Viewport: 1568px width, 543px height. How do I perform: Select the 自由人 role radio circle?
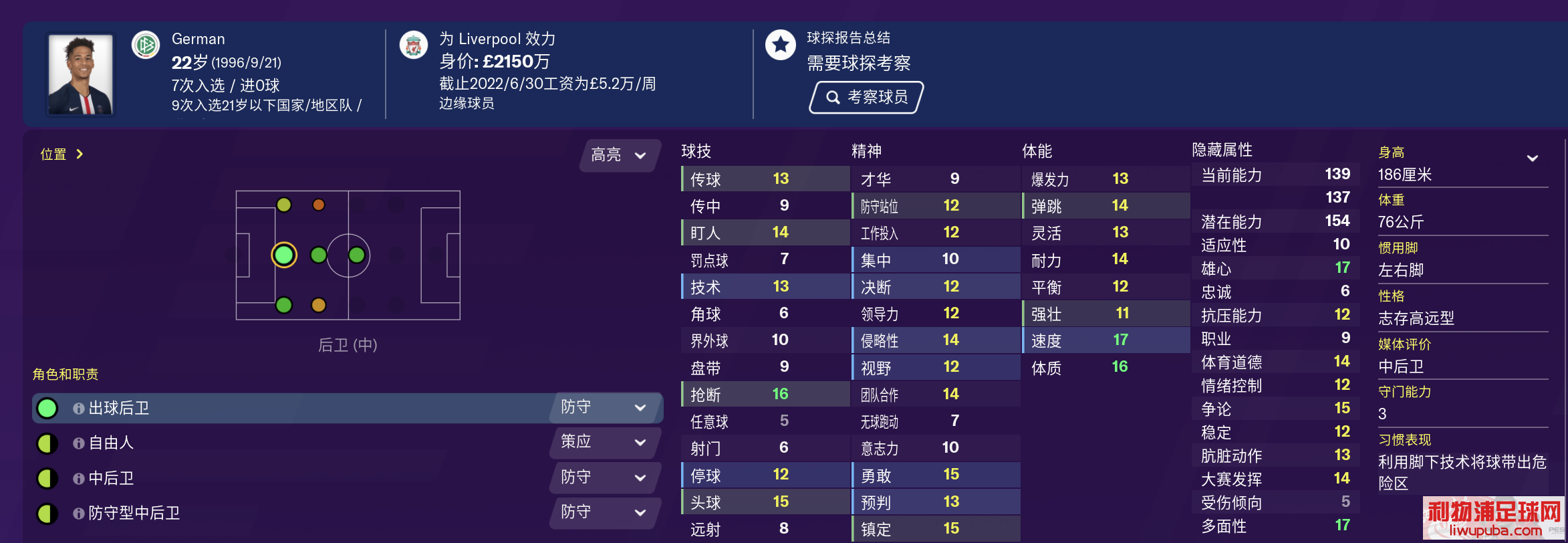[x=47, y=443]
